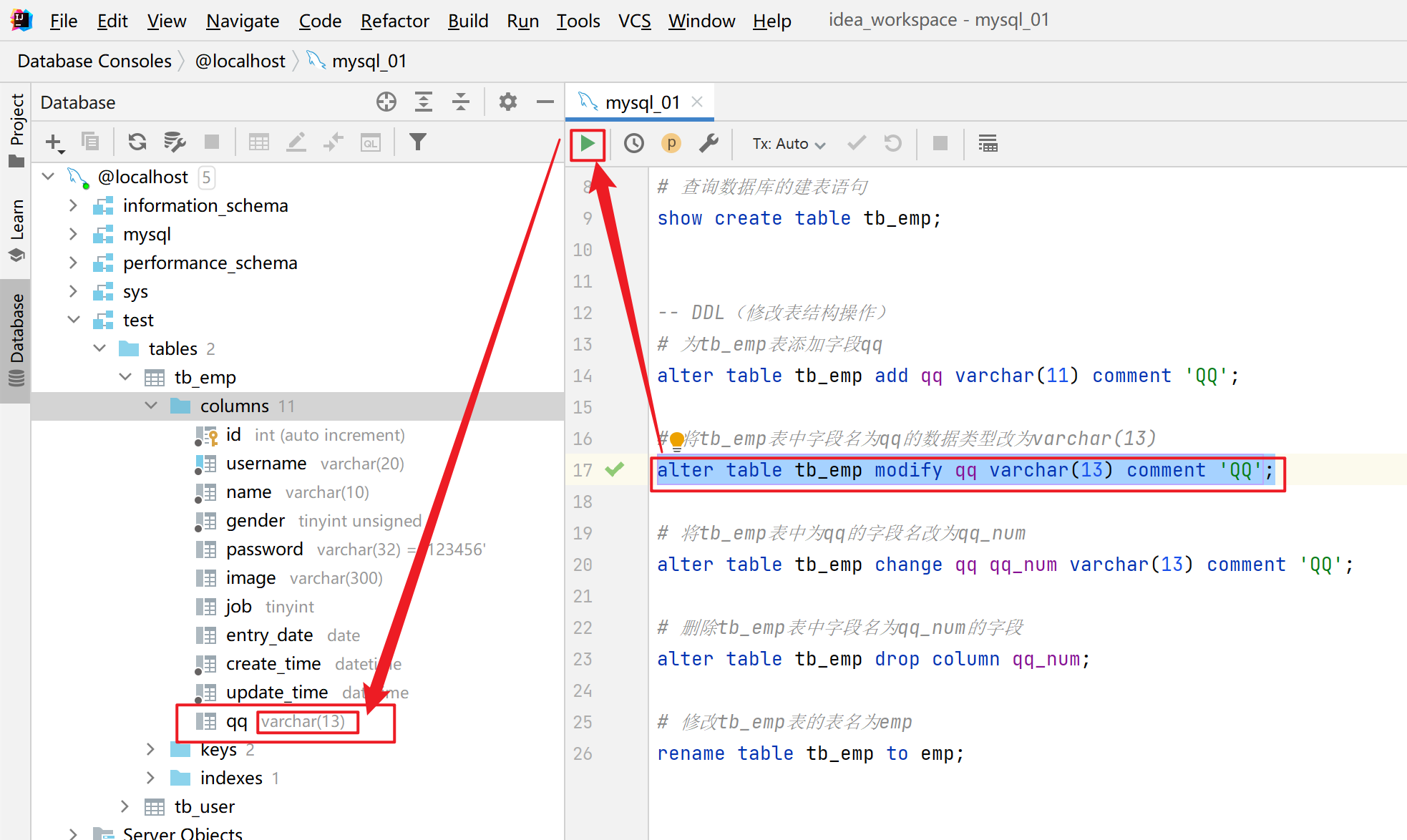
Task: Expand the sys schema node
Action: pyautogui.click(x=73, y=291)
